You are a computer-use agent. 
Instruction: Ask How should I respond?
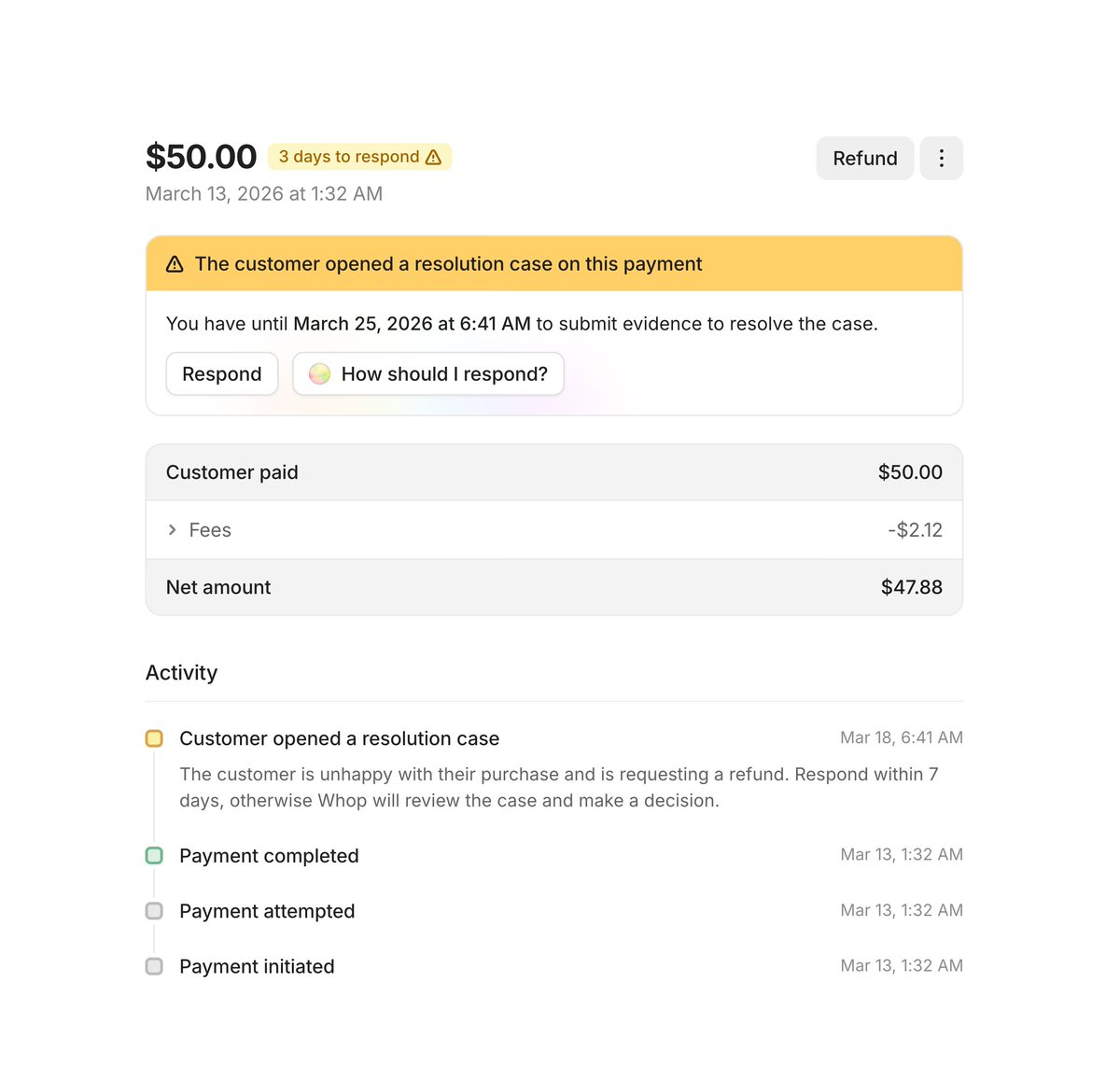428,373
